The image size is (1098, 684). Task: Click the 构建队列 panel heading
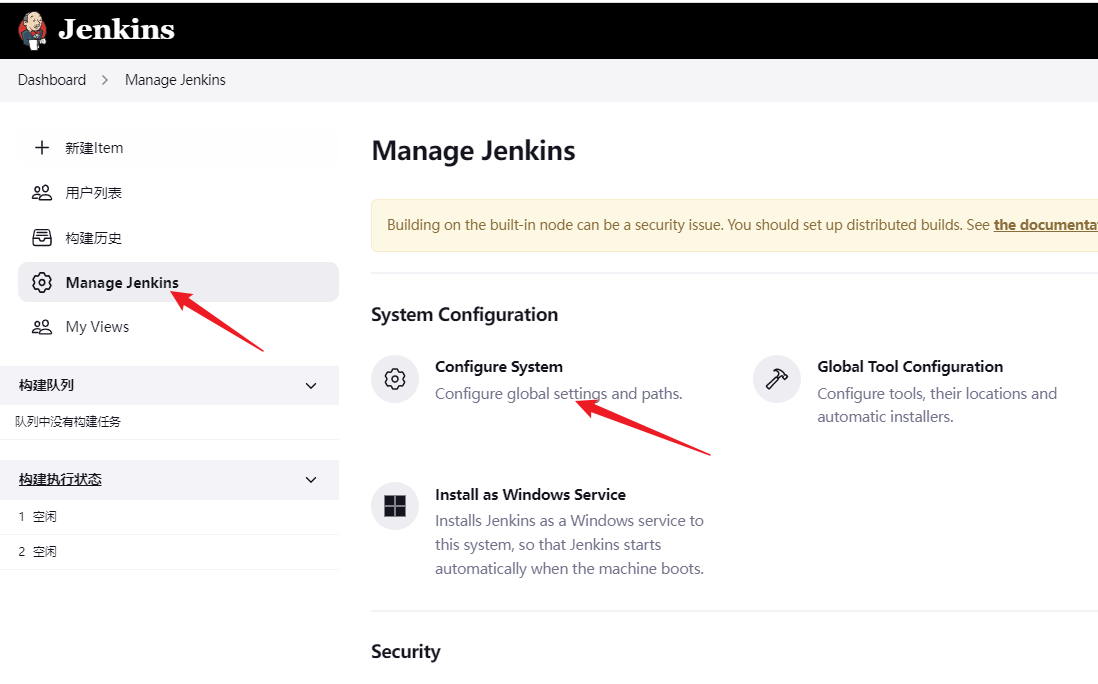pyautogui.click(x=46, y=385)
